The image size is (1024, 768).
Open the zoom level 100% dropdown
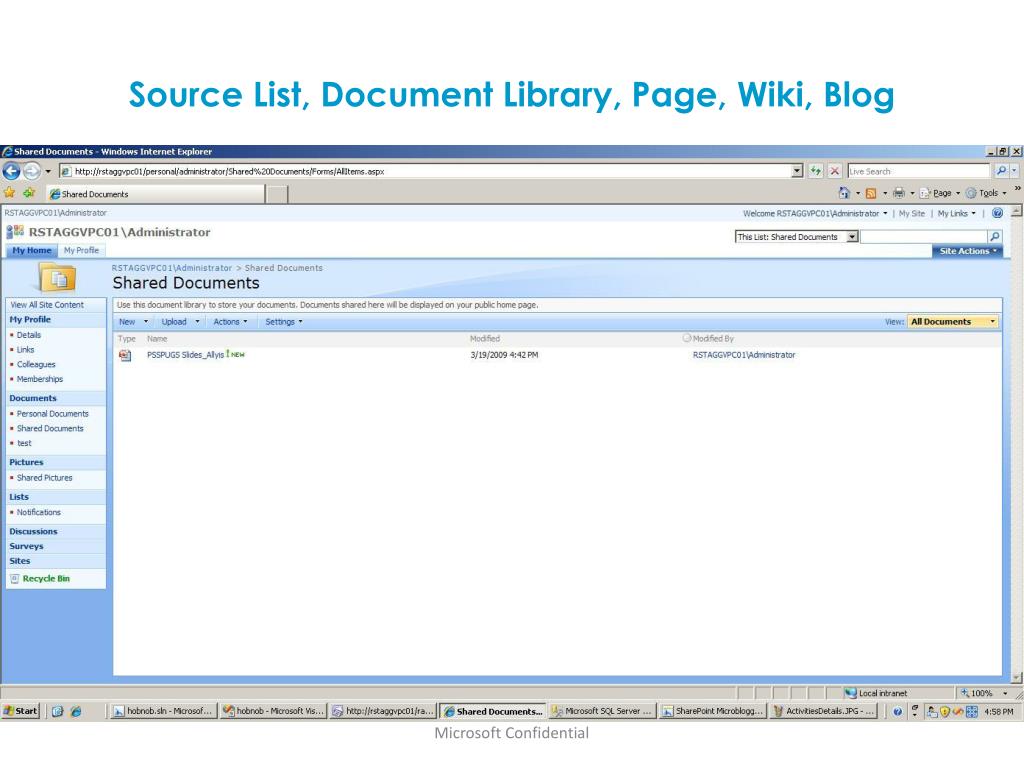tap(1005, 693)
